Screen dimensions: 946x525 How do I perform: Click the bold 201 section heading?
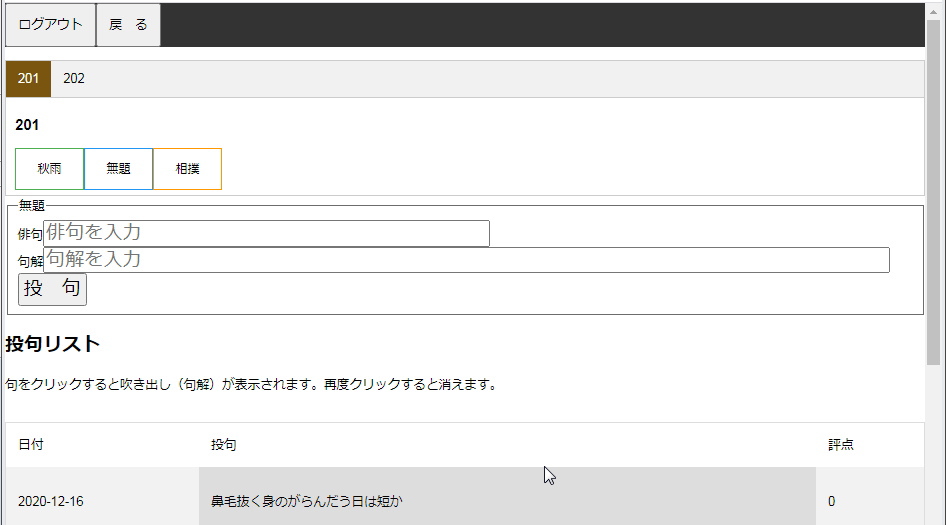coord(27,125)
